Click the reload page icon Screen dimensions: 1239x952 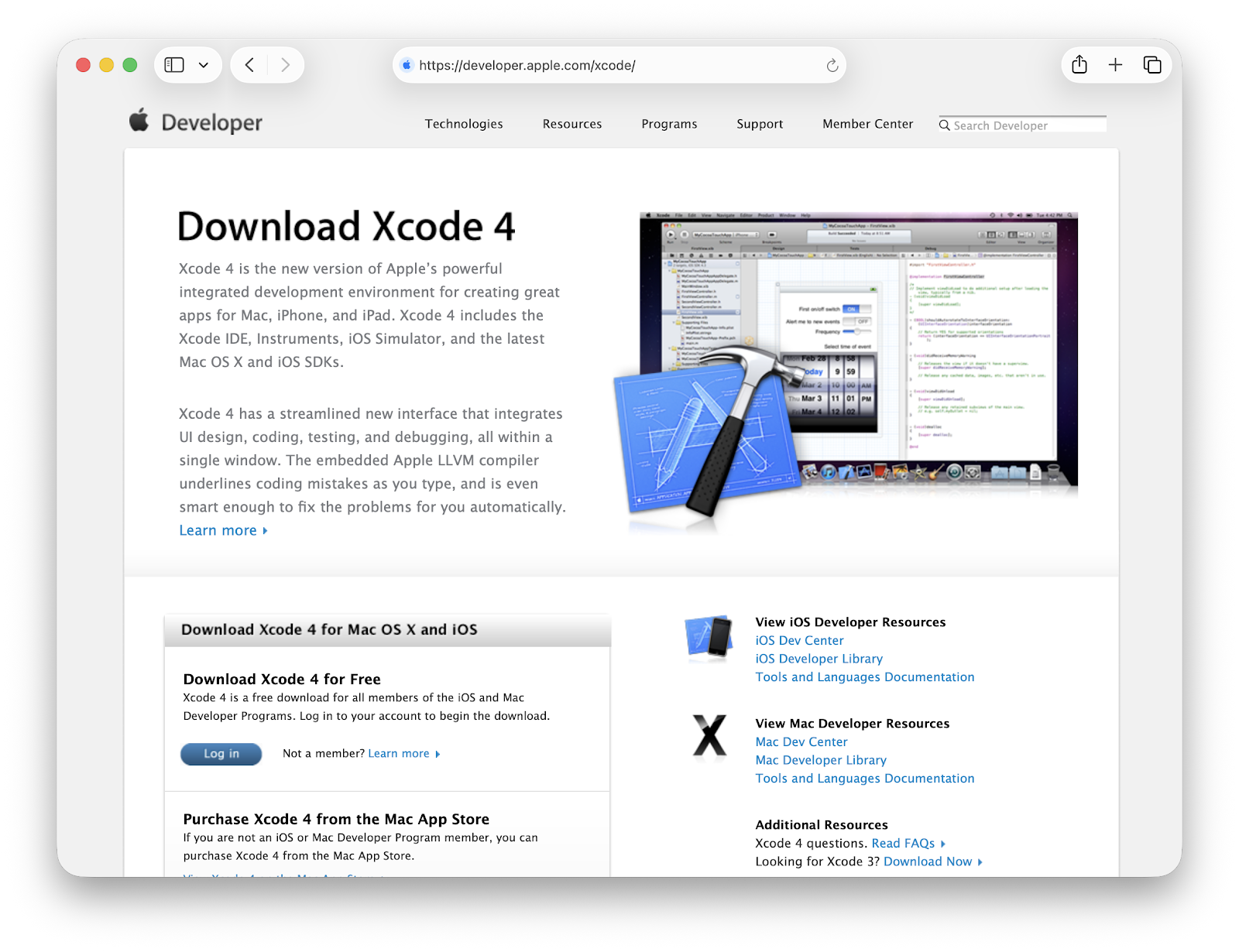pos(832,65)
